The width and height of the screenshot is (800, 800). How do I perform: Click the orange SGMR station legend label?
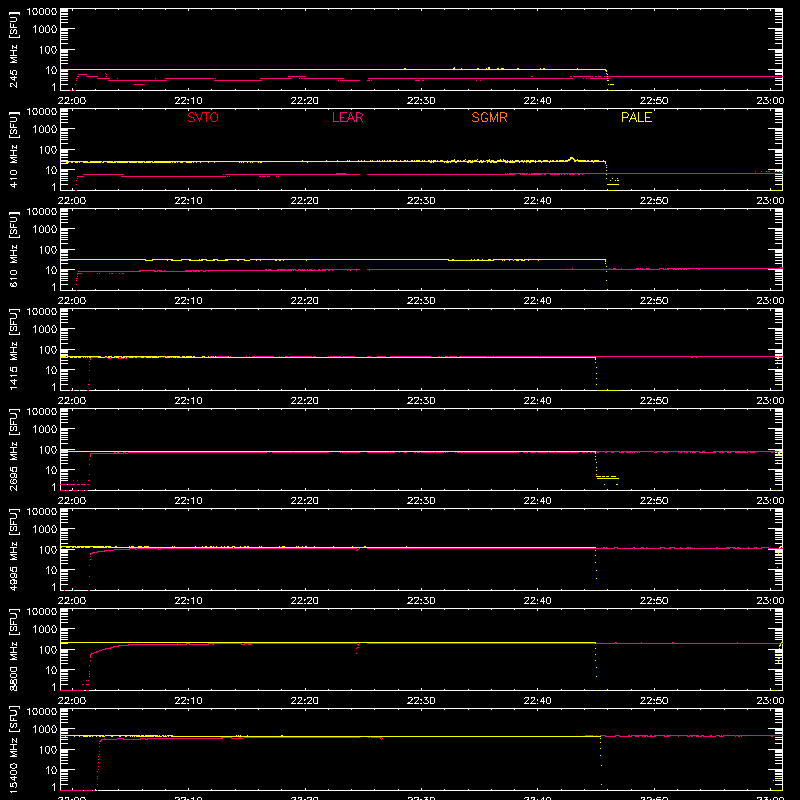point(489,117)
